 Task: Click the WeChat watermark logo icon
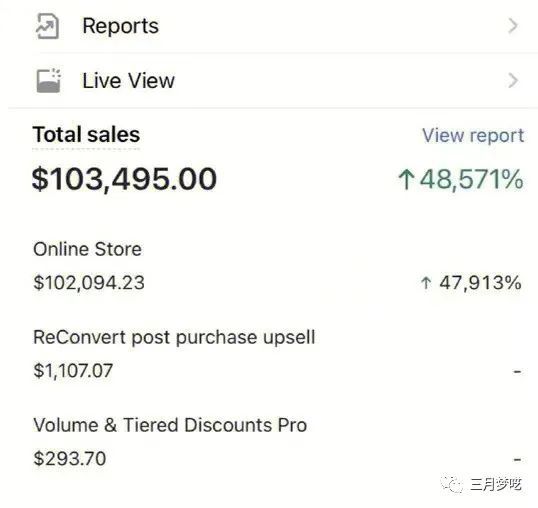pyautogui.click(x=452, y=484)
